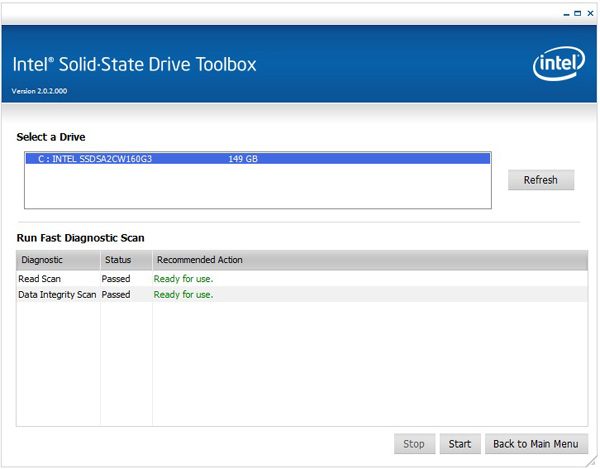This screenshot has height=469, width=600.
Task: Select the Data Integrity Scan row
Action: pos(302,295)
